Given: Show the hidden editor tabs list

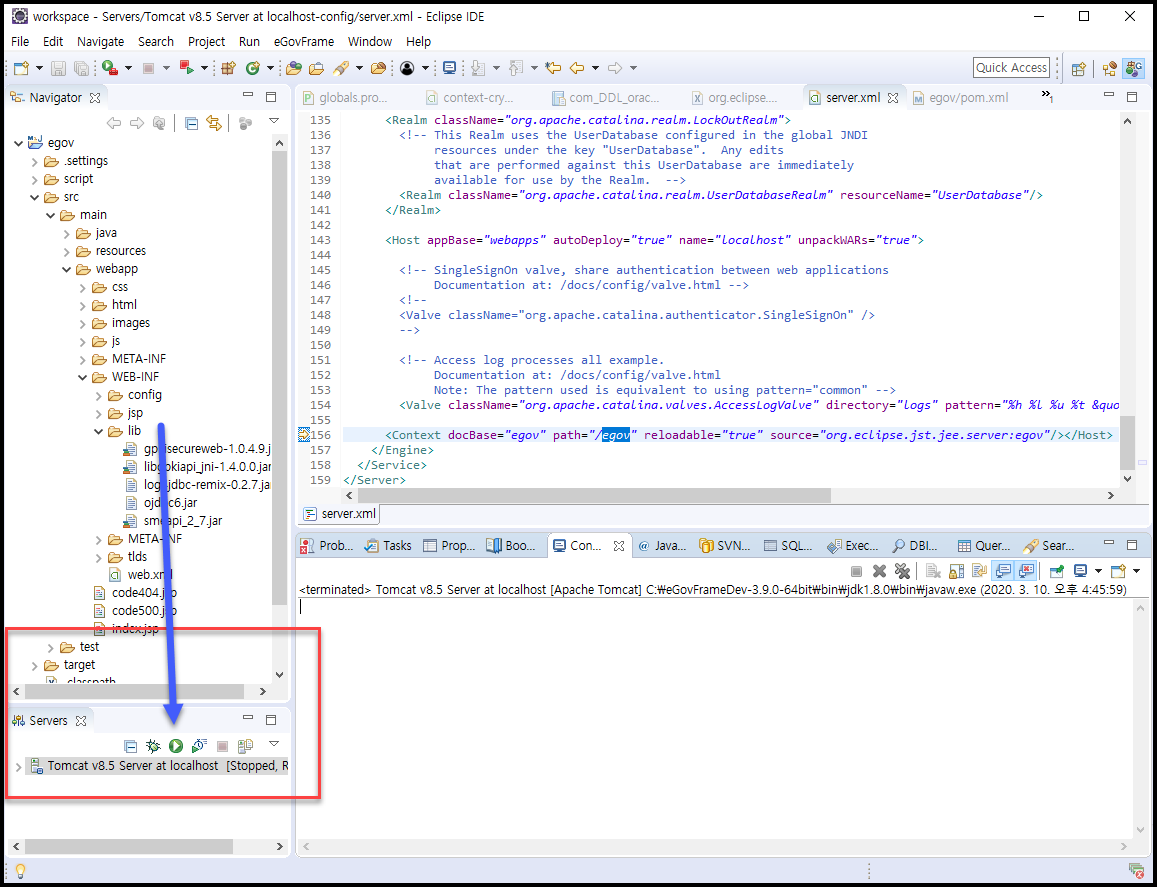Looking at the screenshot, I should click(1046, 96).
